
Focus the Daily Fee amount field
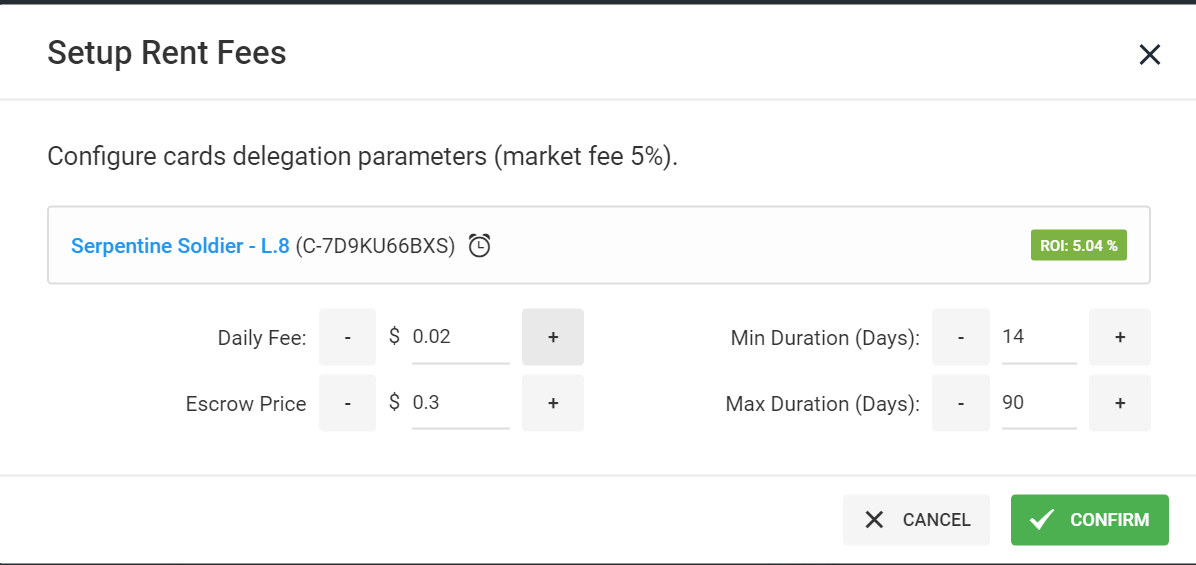tap(461, 337)
